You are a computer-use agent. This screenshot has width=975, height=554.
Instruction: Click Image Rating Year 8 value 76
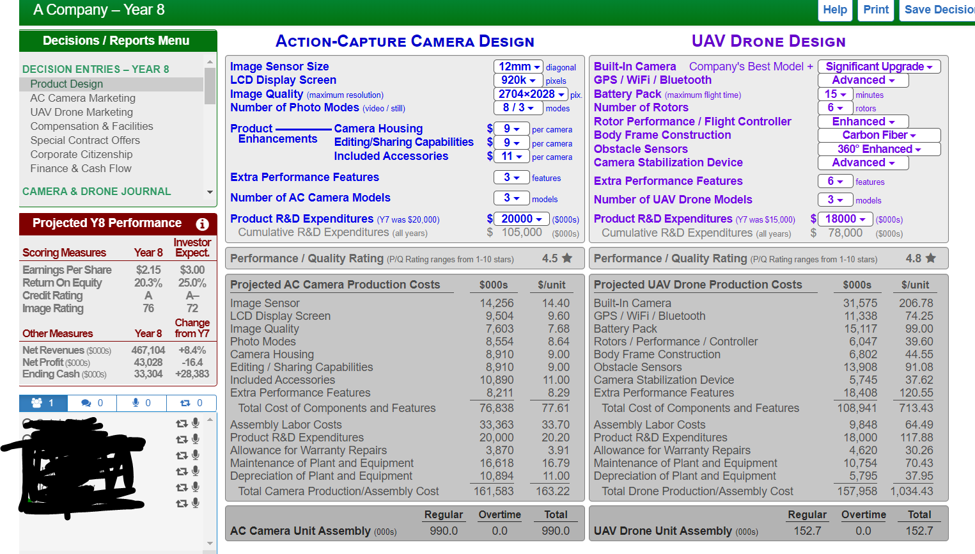[148, 308]
